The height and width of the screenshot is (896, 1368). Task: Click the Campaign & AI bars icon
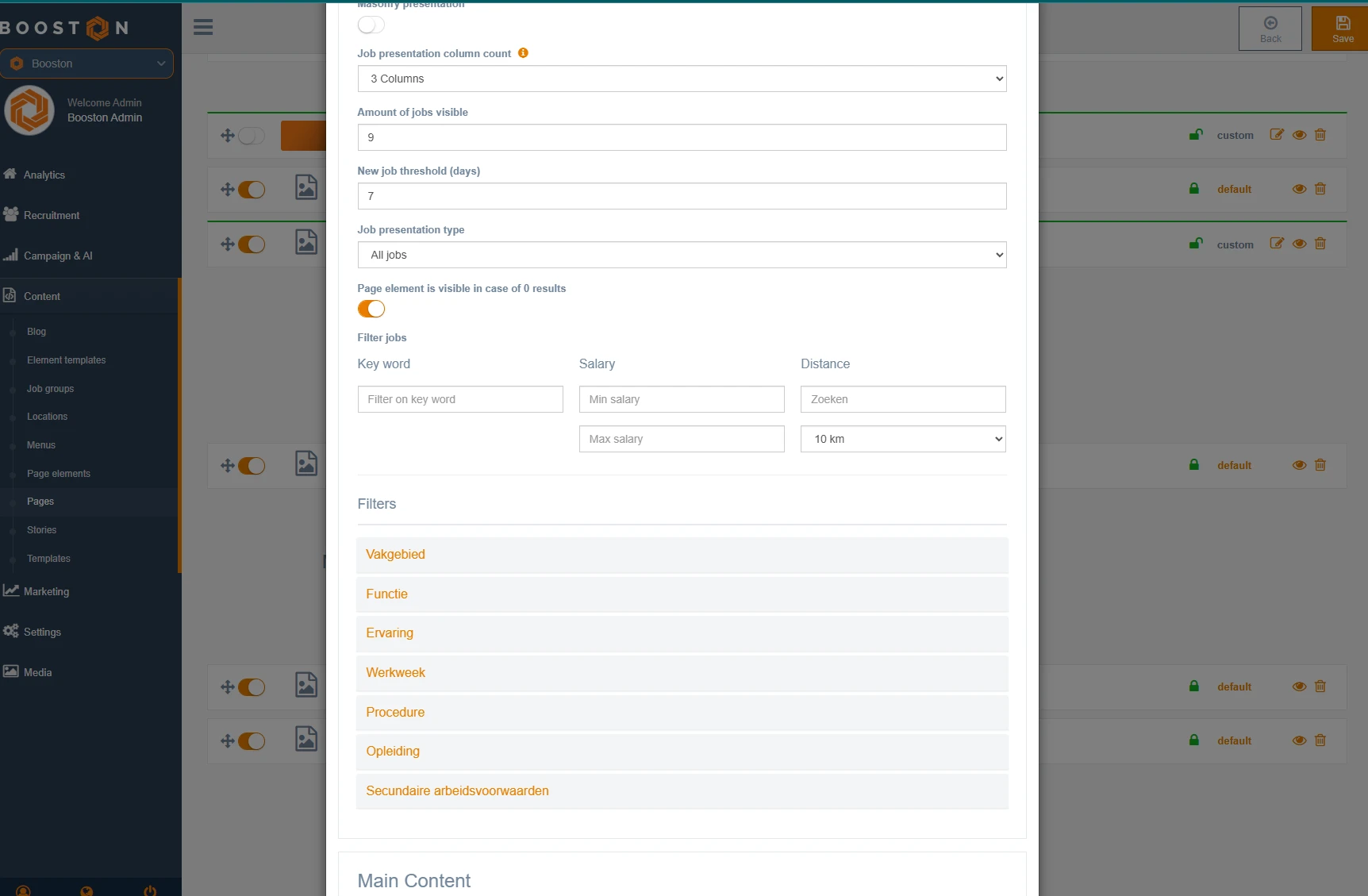tap(10, 255)
